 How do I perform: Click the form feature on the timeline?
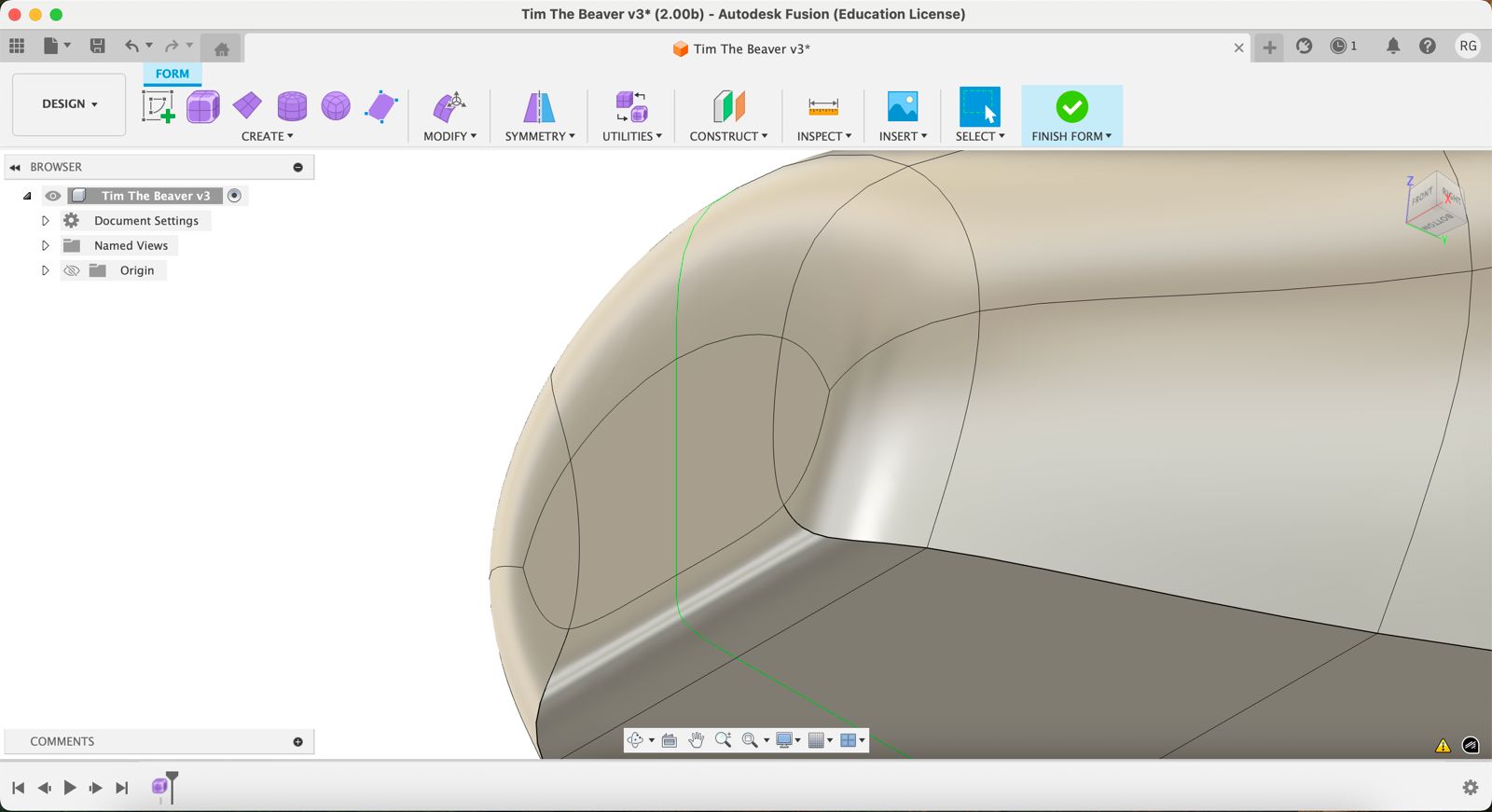click(x=160, y=787)
